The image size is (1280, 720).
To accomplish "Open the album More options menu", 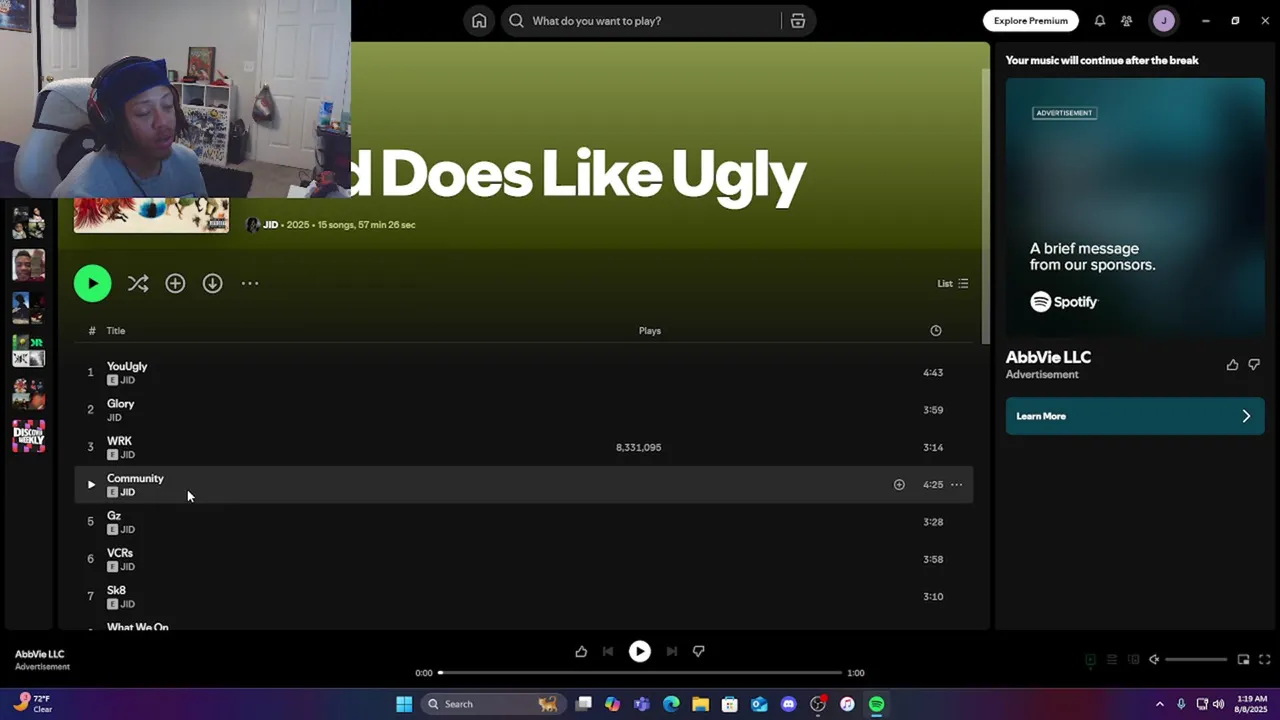I will 250,284.
